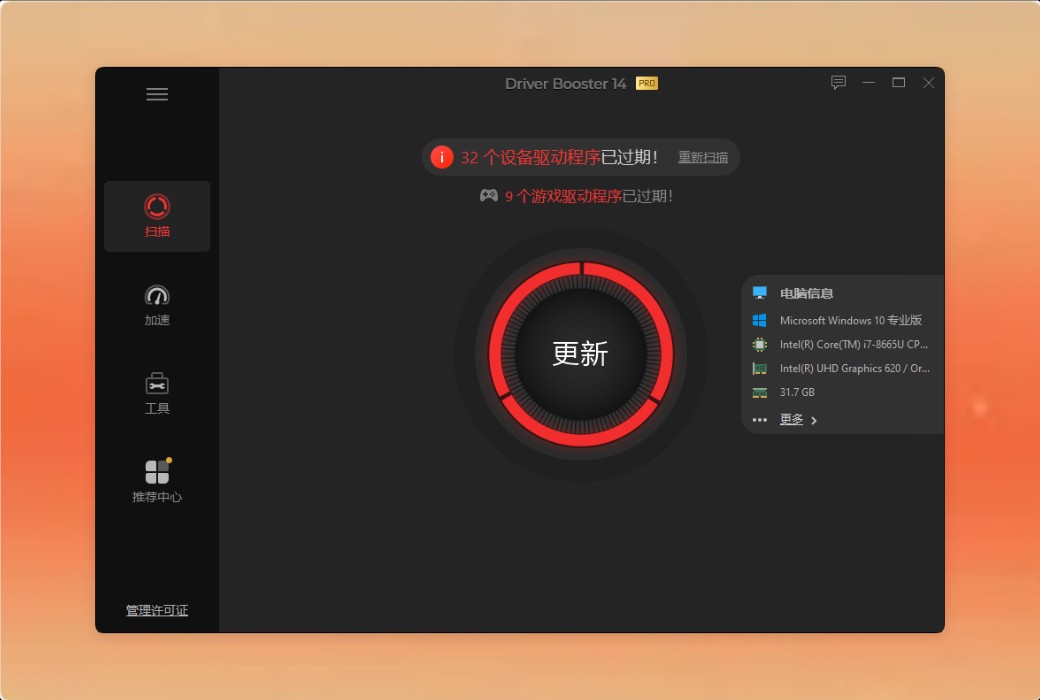Screen dimensions: 1040x700
Task: Open the 推荐中心 recommendation center
Action: tap(157, 482)
